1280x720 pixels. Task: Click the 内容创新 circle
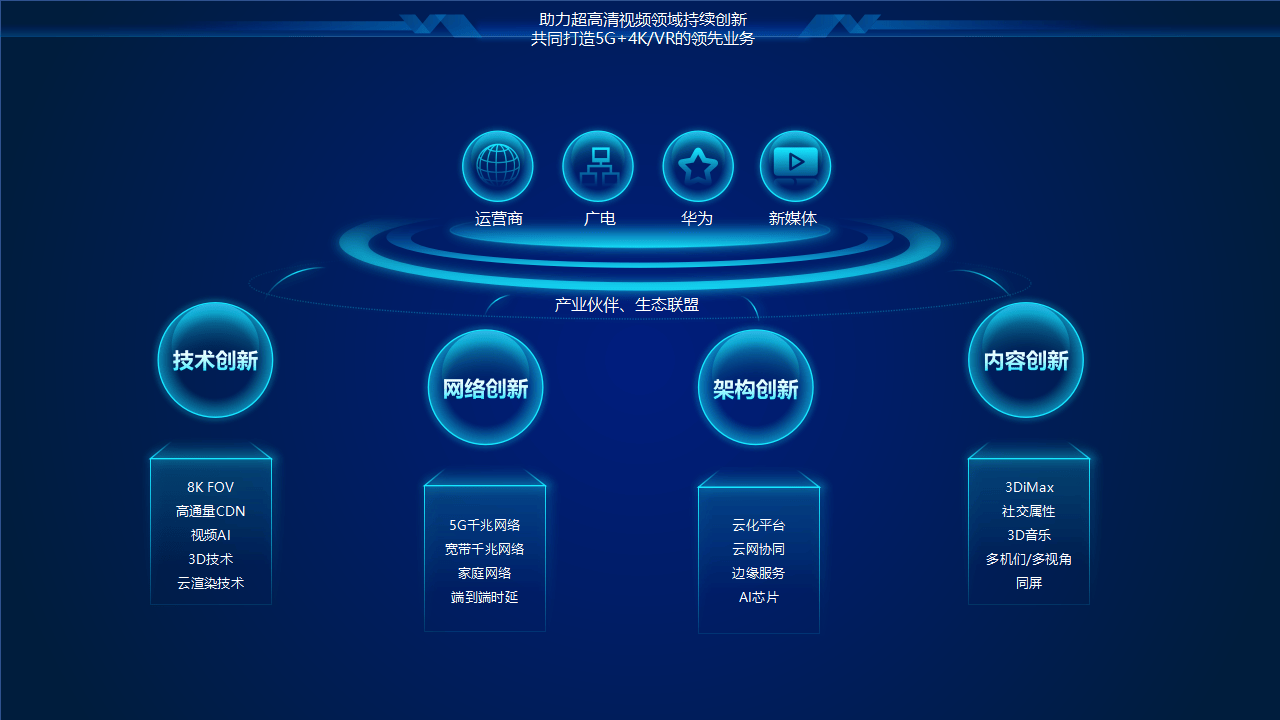pyautogui.click(x=1026, y=360)
